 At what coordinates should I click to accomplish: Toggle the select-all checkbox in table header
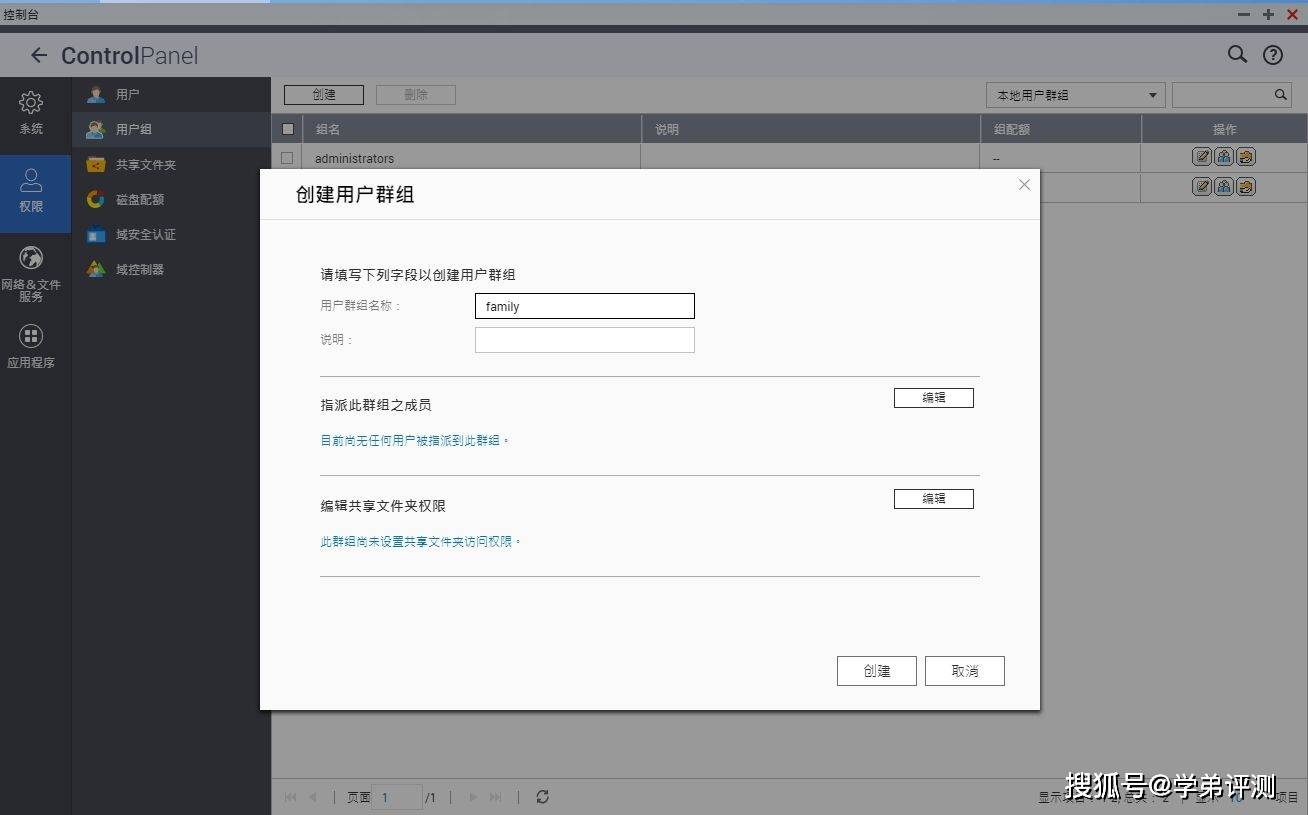point(288,129)
